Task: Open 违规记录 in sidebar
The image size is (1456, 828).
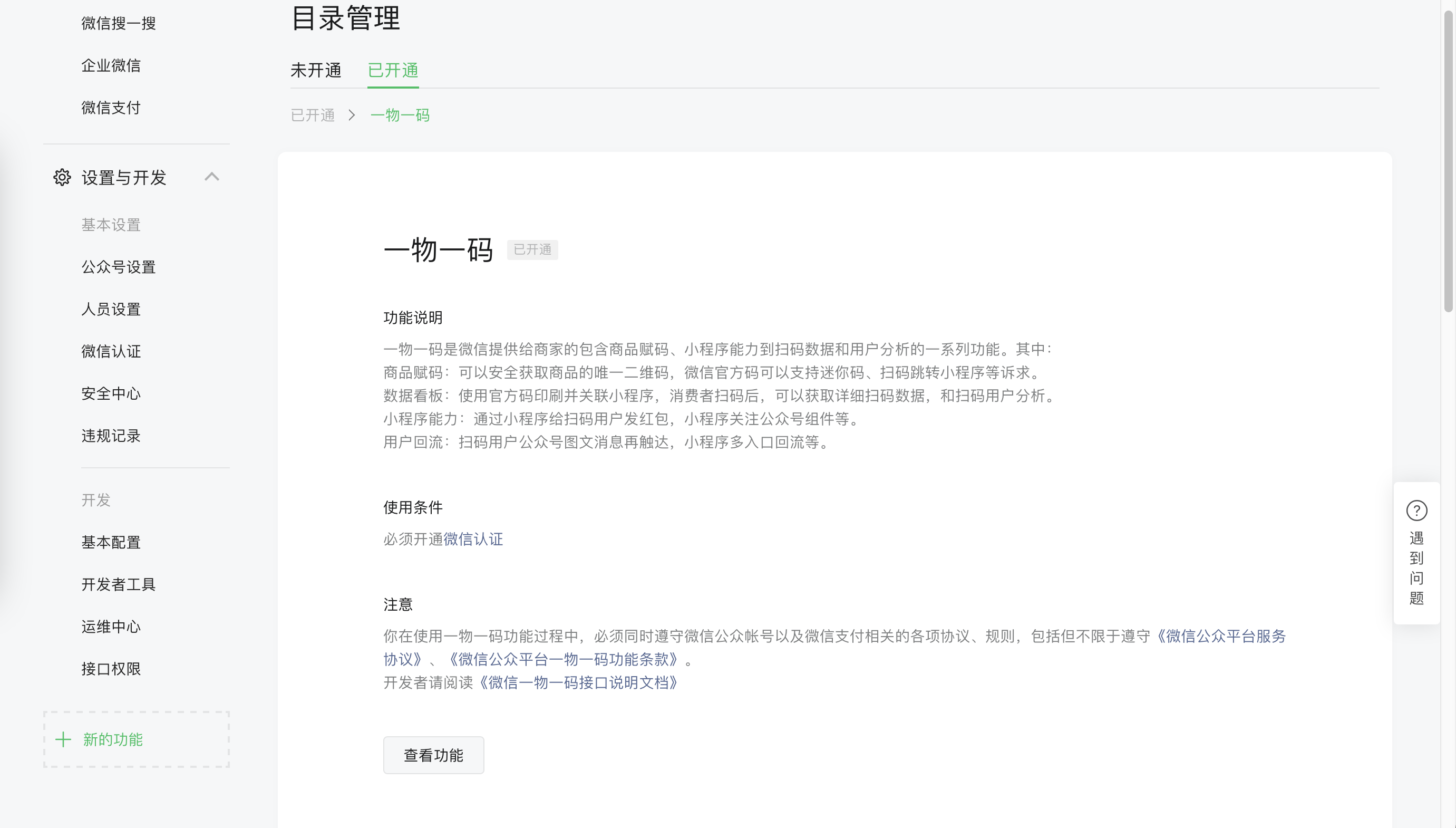Action: click(111, 436)
